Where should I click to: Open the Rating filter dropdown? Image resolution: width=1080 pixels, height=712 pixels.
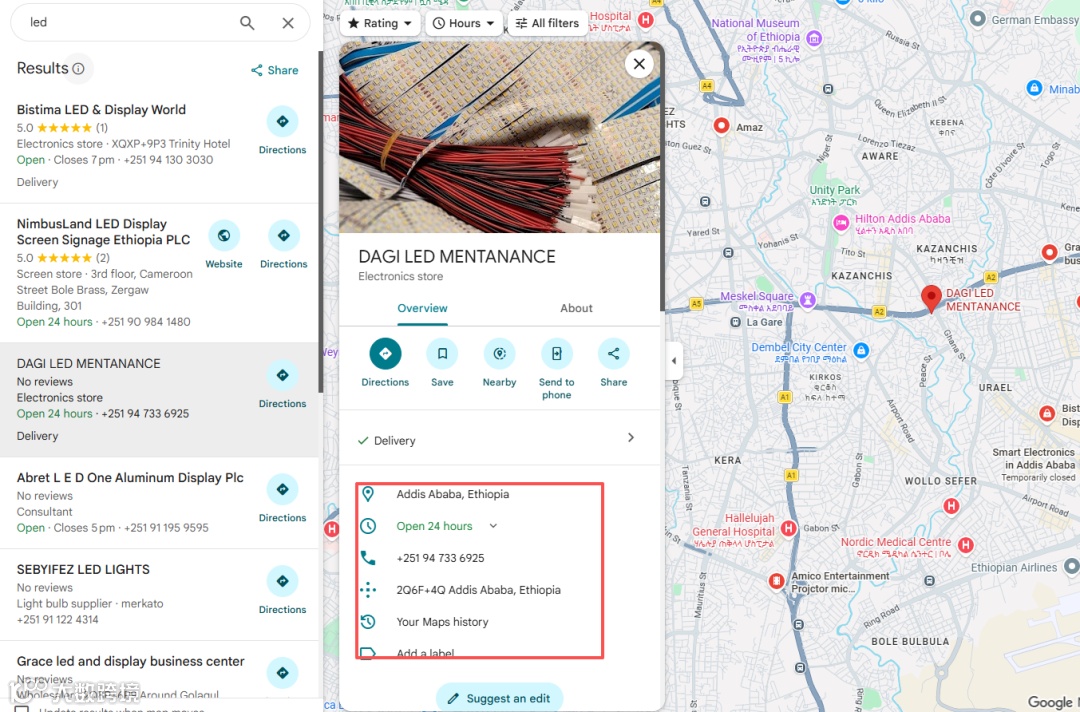pos(380,23)
